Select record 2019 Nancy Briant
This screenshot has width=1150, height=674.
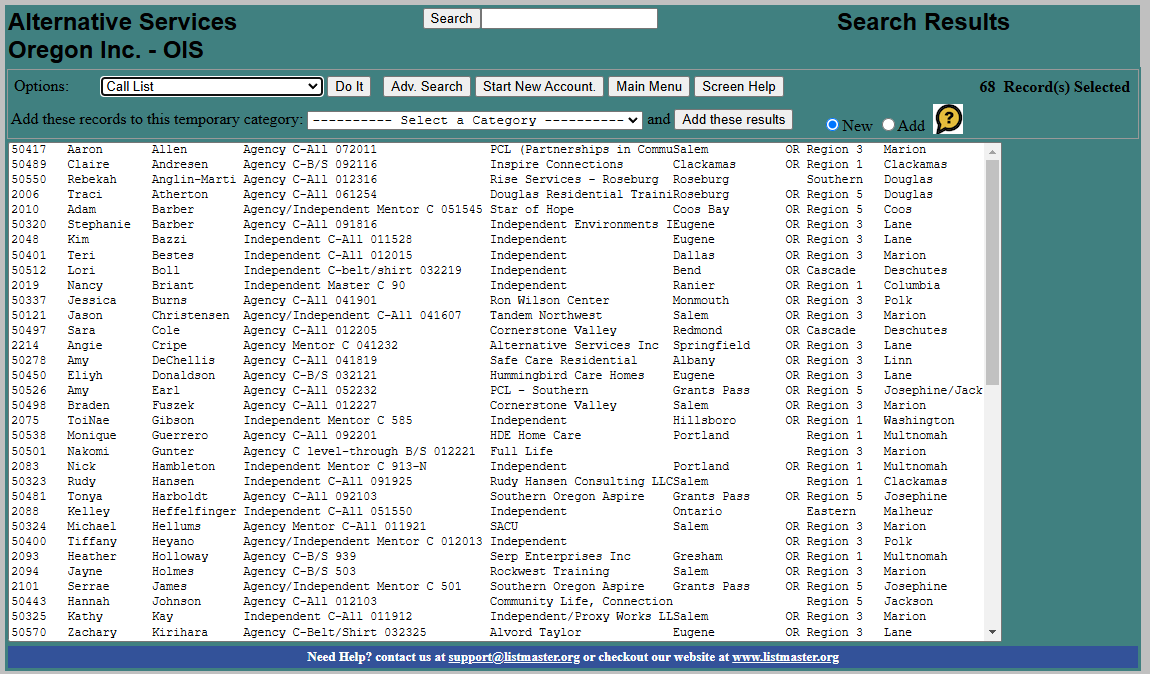pyautogui.click(x=497, y=286)
